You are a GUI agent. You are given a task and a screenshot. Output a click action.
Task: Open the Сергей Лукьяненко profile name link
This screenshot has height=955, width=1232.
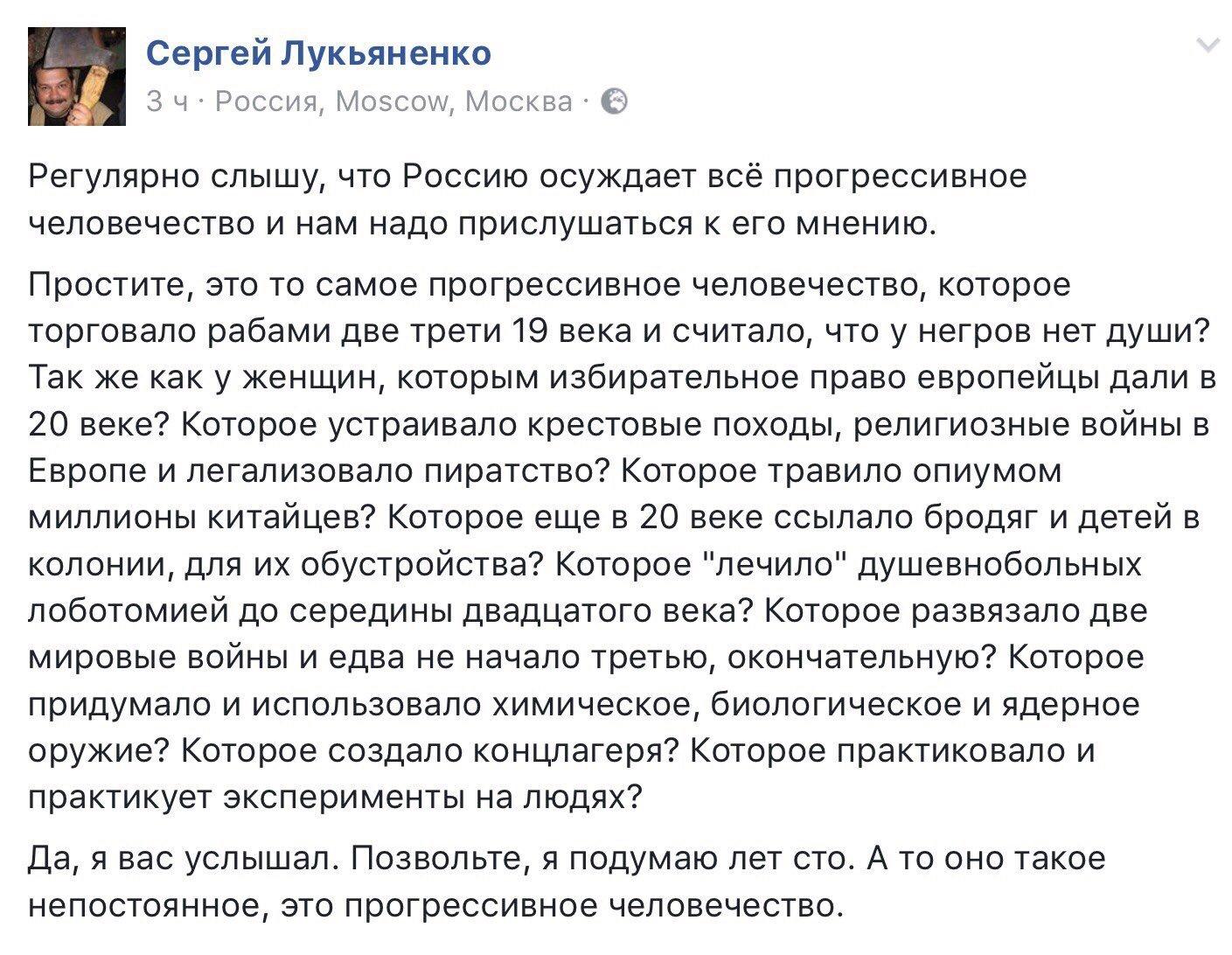[318, 53]
